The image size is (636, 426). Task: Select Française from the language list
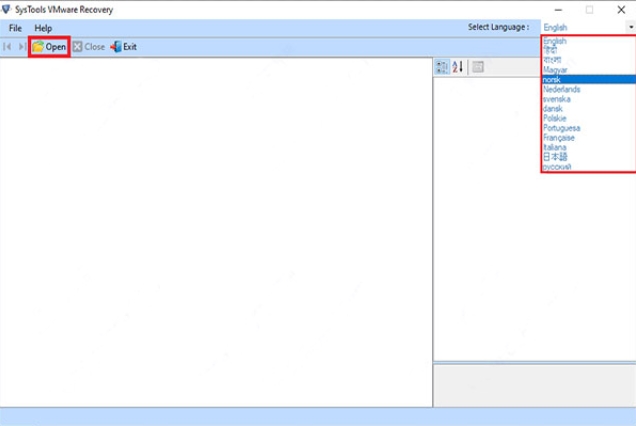[589, 138]
